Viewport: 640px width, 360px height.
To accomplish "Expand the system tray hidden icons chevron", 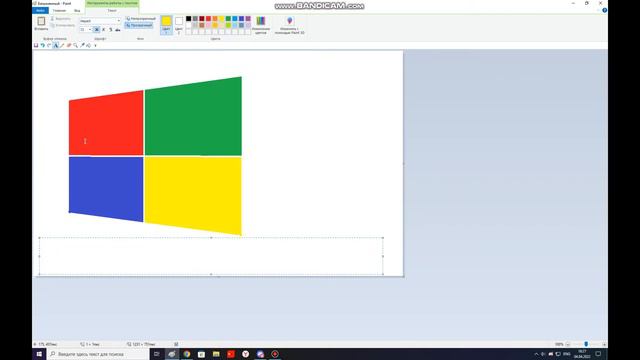I will [536, 354].
